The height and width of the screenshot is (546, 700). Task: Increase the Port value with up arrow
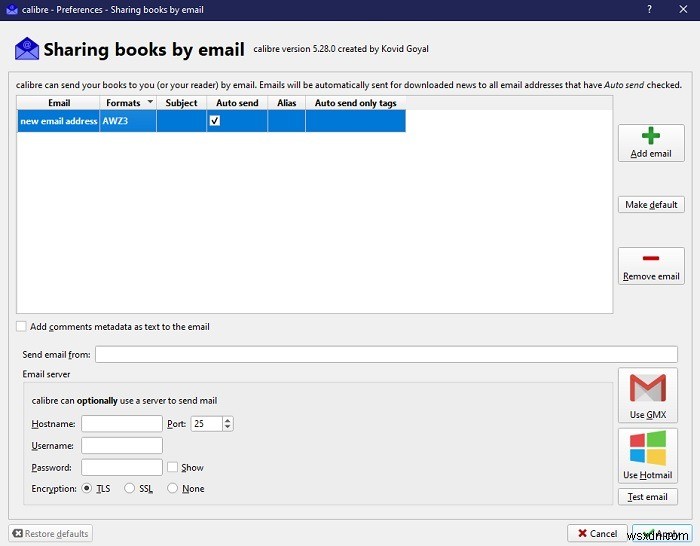point(228,420)
